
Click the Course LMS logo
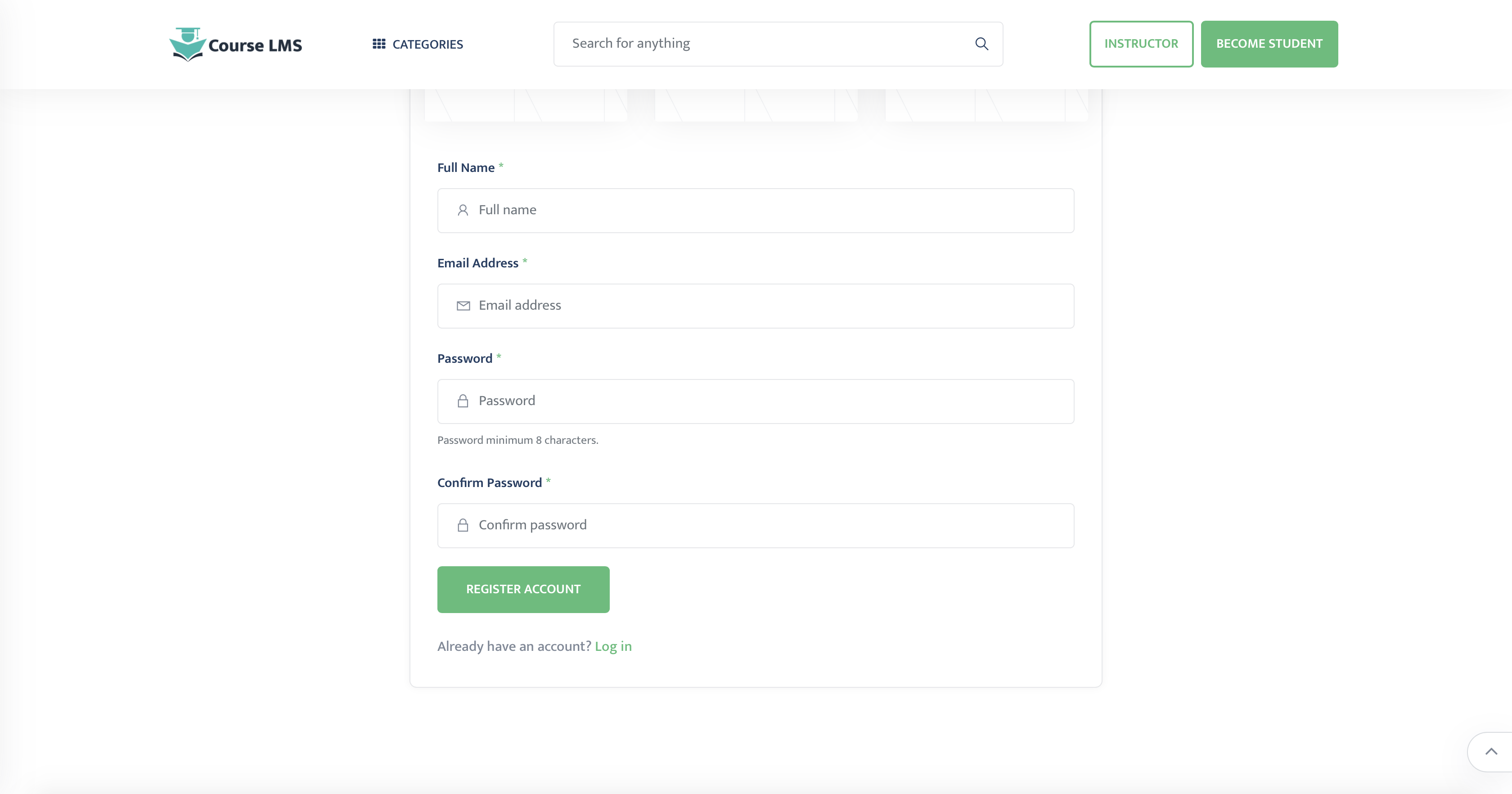[x=236, y=45]
